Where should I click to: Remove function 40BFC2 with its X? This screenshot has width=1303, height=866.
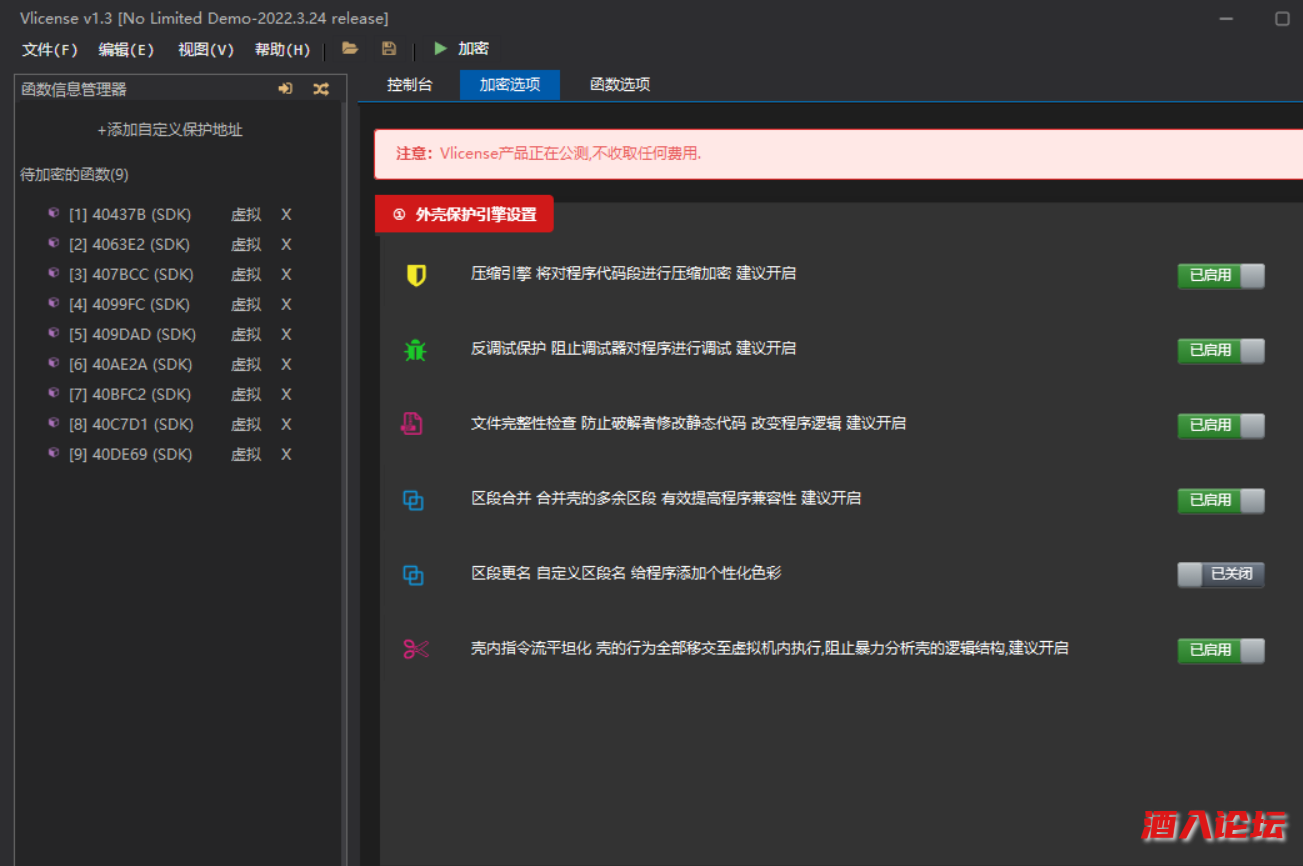point(286,394)
